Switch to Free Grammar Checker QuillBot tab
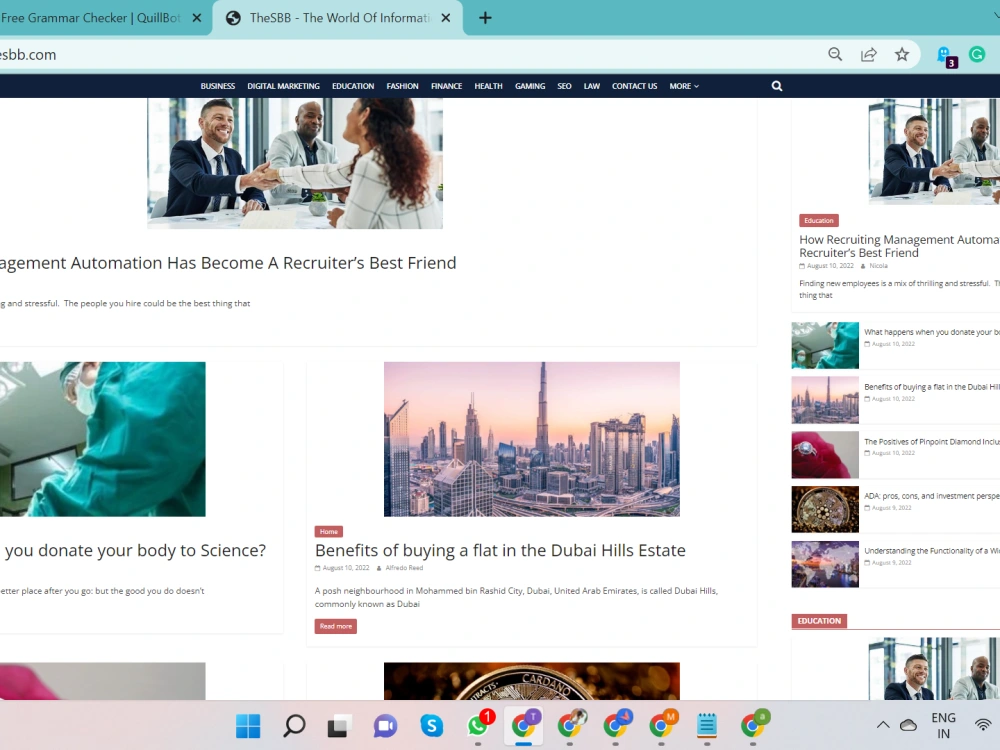The image size is (1000, 750). [102, 18]
